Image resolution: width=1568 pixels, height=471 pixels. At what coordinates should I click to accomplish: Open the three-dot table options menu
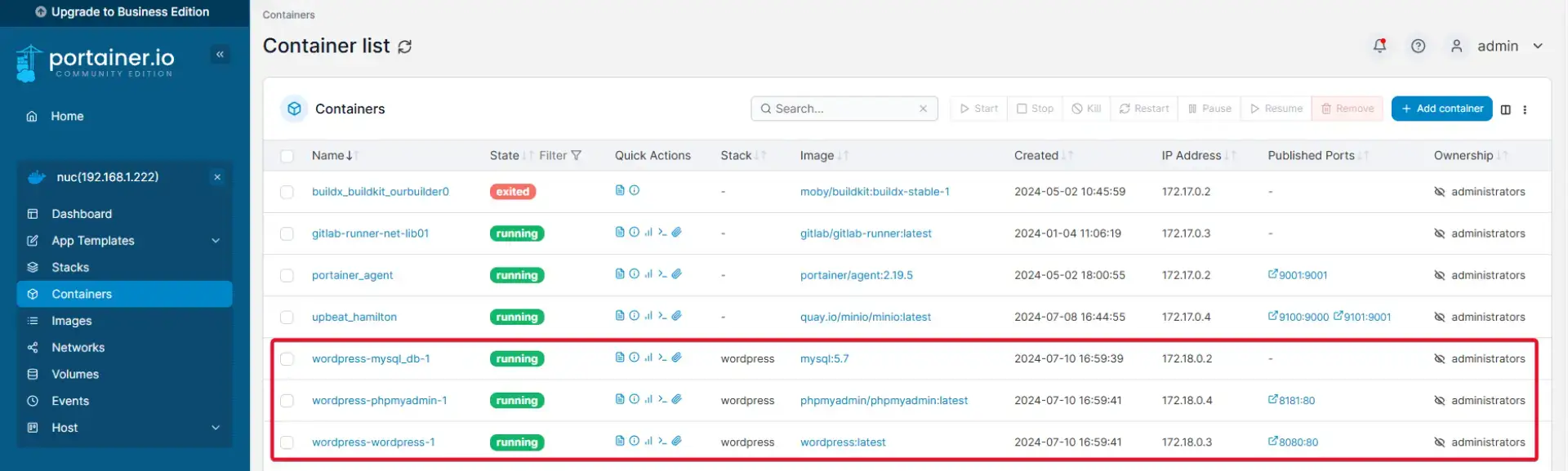(x=1525, y=109)
